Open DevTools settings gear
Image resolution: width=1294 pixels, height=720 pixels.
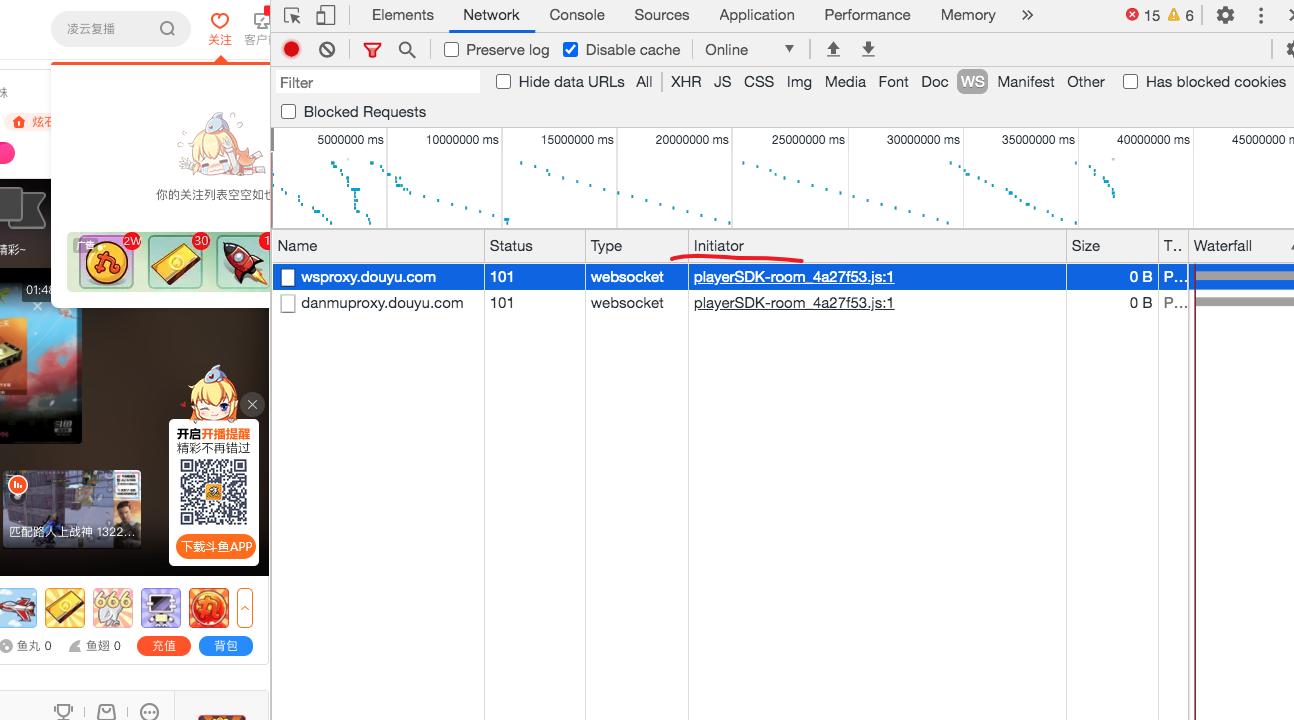tap(1225, 15)
